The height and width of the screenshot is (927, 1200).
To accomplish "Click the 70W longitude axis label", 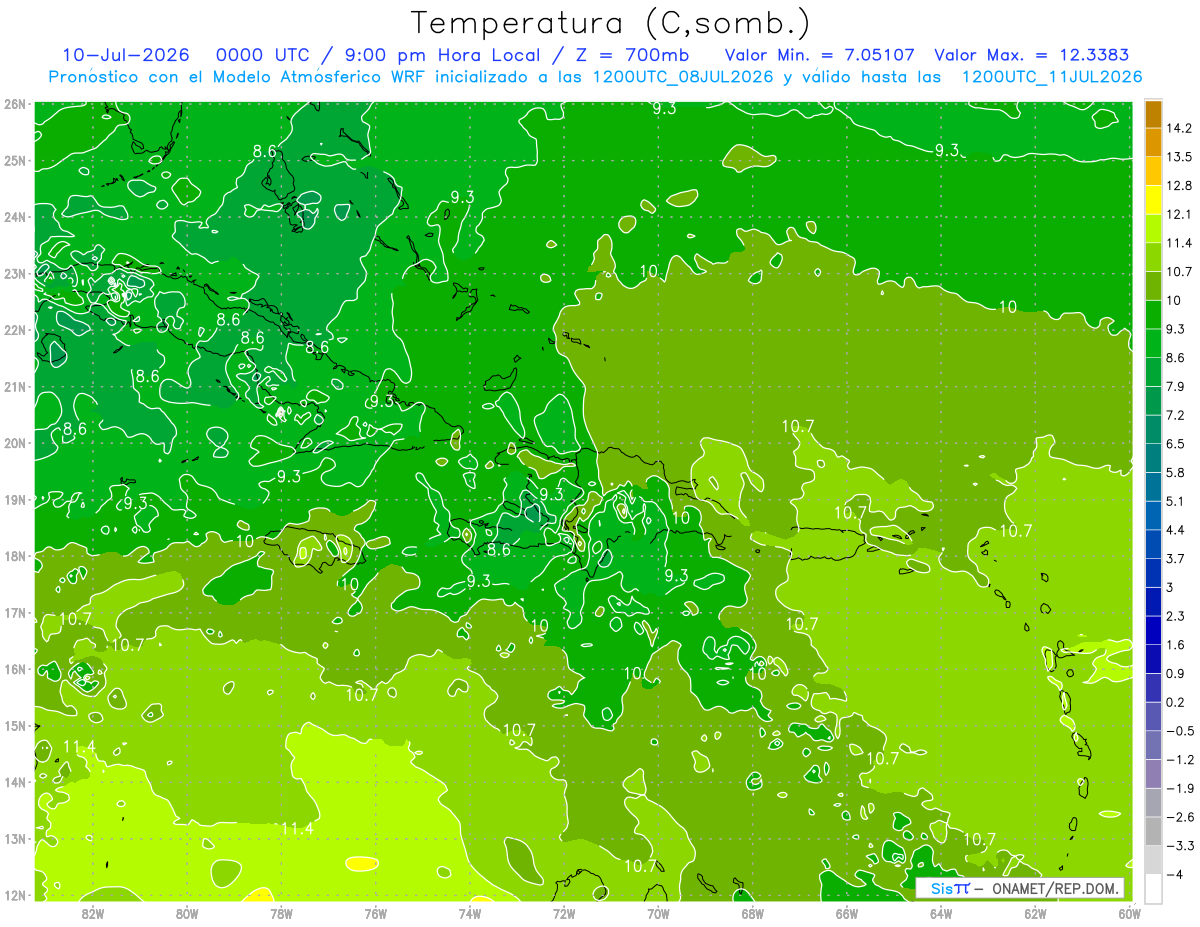I will (658, 913).
